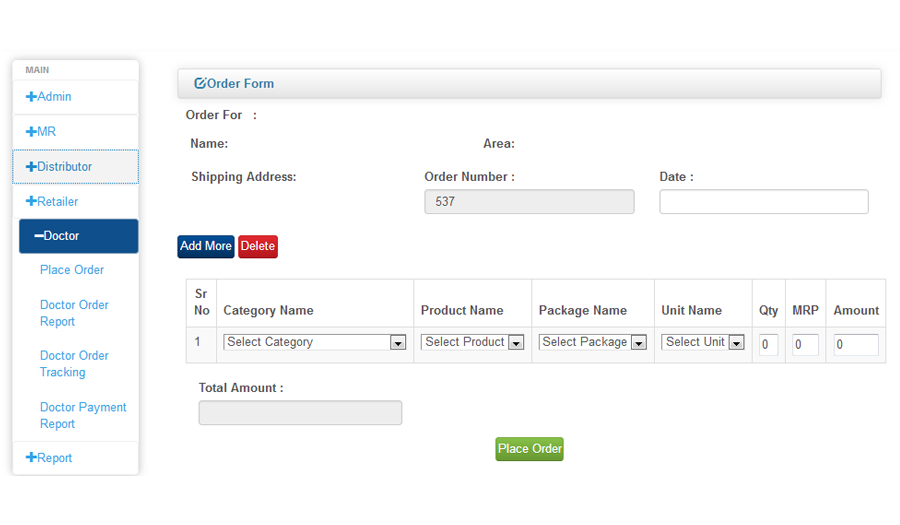Focus the Date input field
900x525 pixels.
coord(763,202)
